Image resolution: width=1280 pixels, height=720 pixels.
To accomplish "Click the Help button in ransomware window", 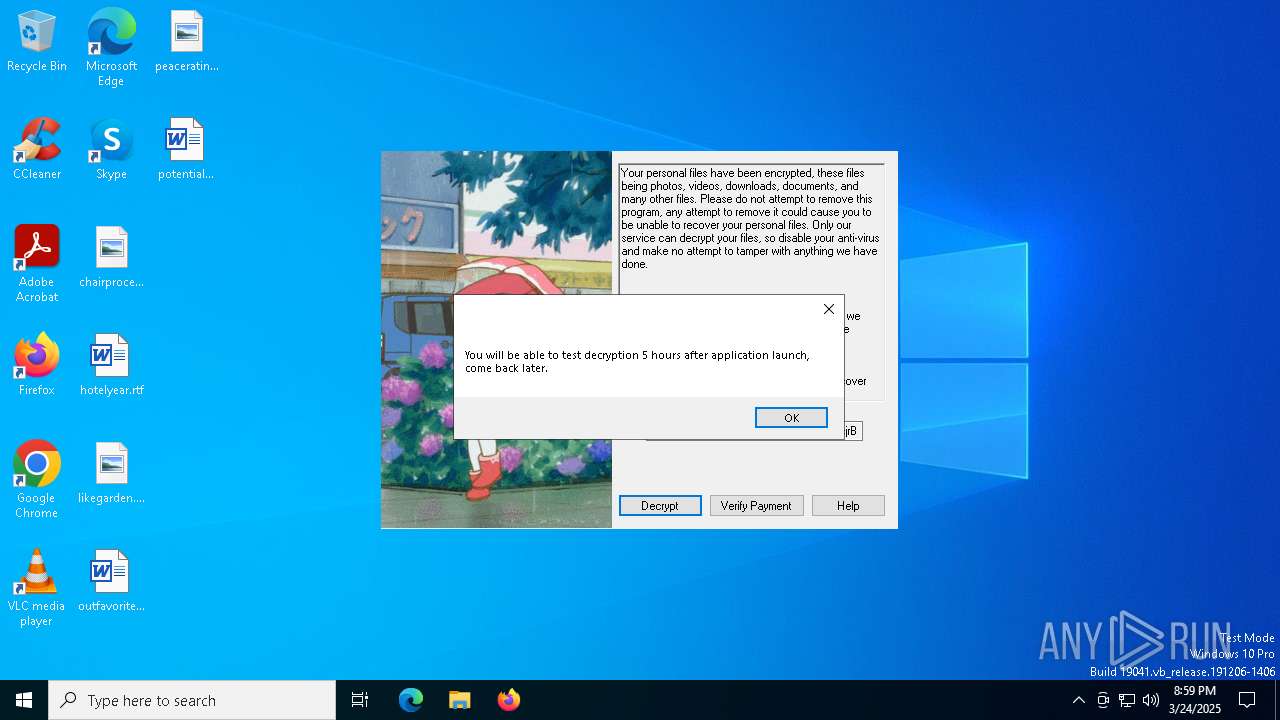I will (848, 506).
